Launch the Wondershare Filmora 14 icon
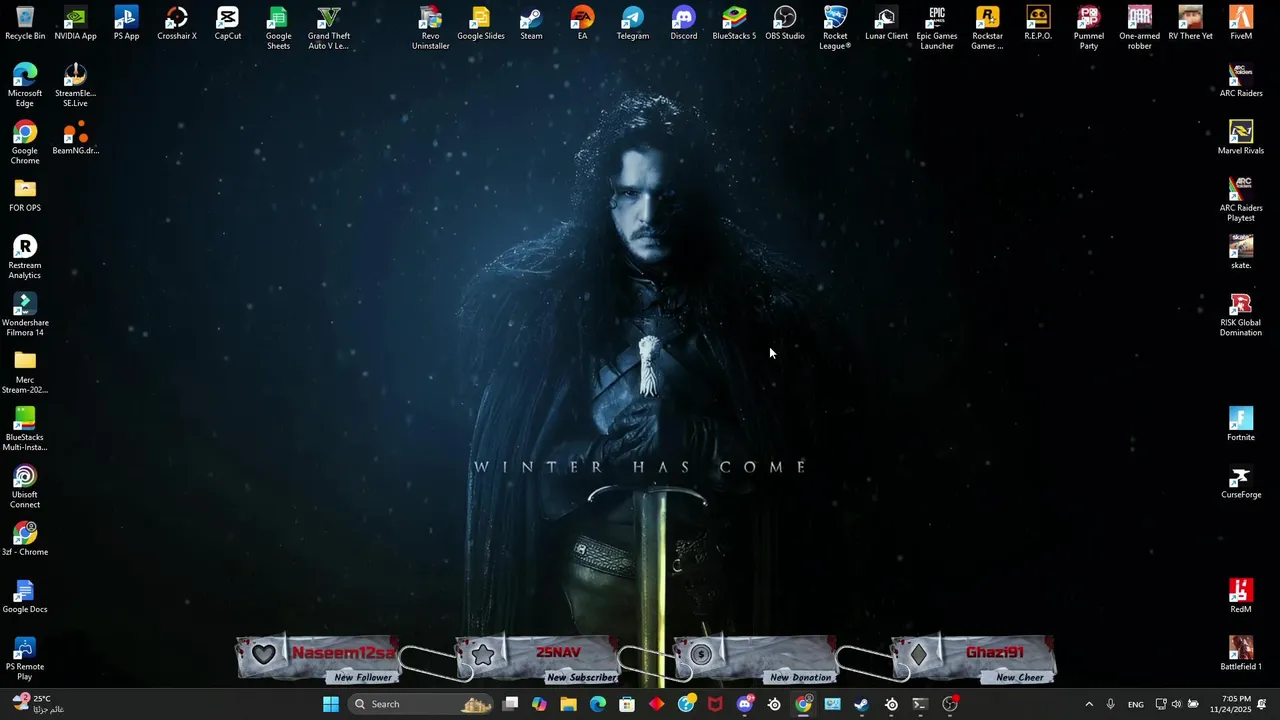The image size is (1280, 720). (x=25, y=315)
